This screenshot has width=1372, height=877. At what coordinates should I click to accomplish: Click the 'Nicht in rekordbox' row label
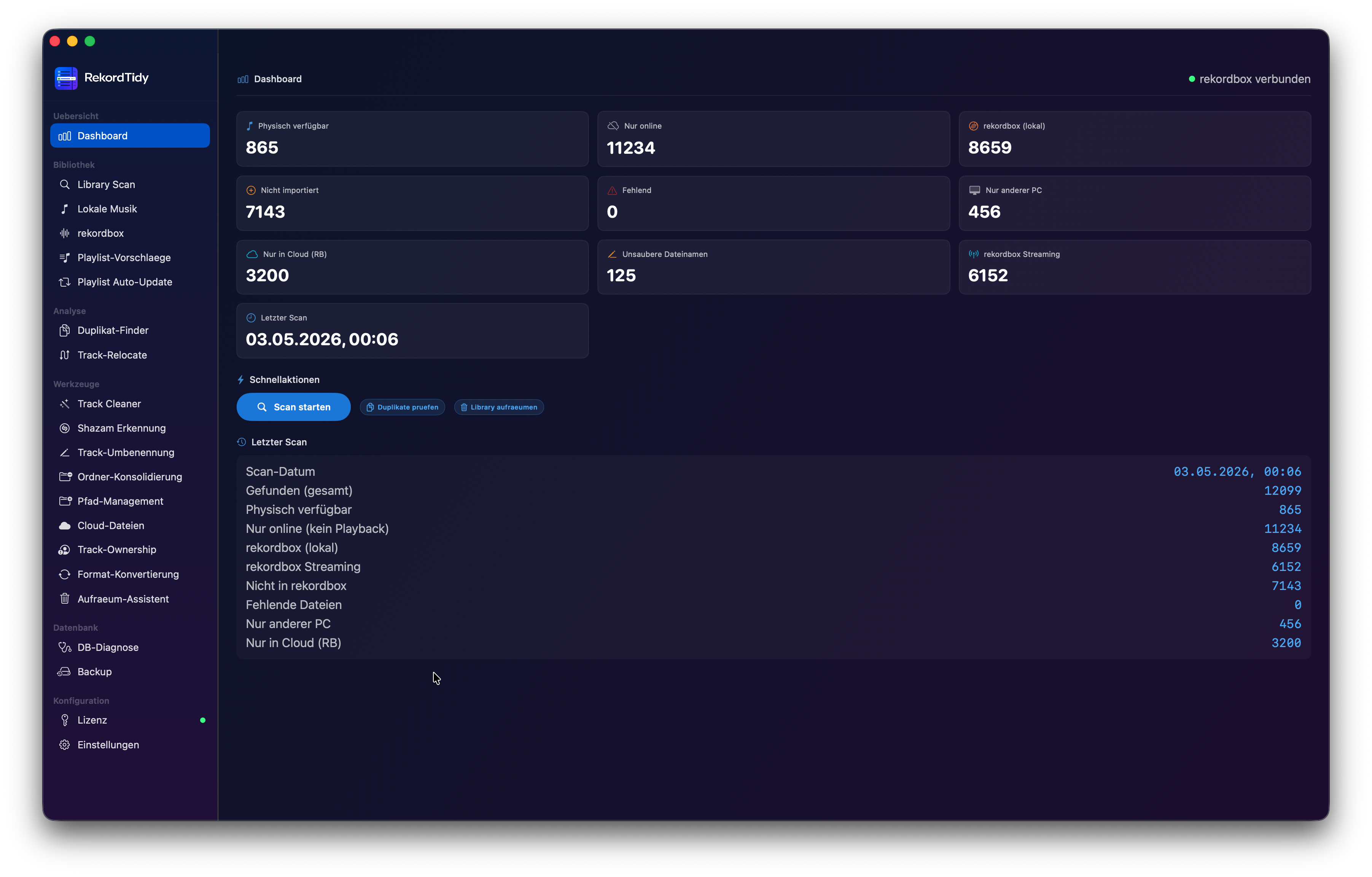point(296,586)
